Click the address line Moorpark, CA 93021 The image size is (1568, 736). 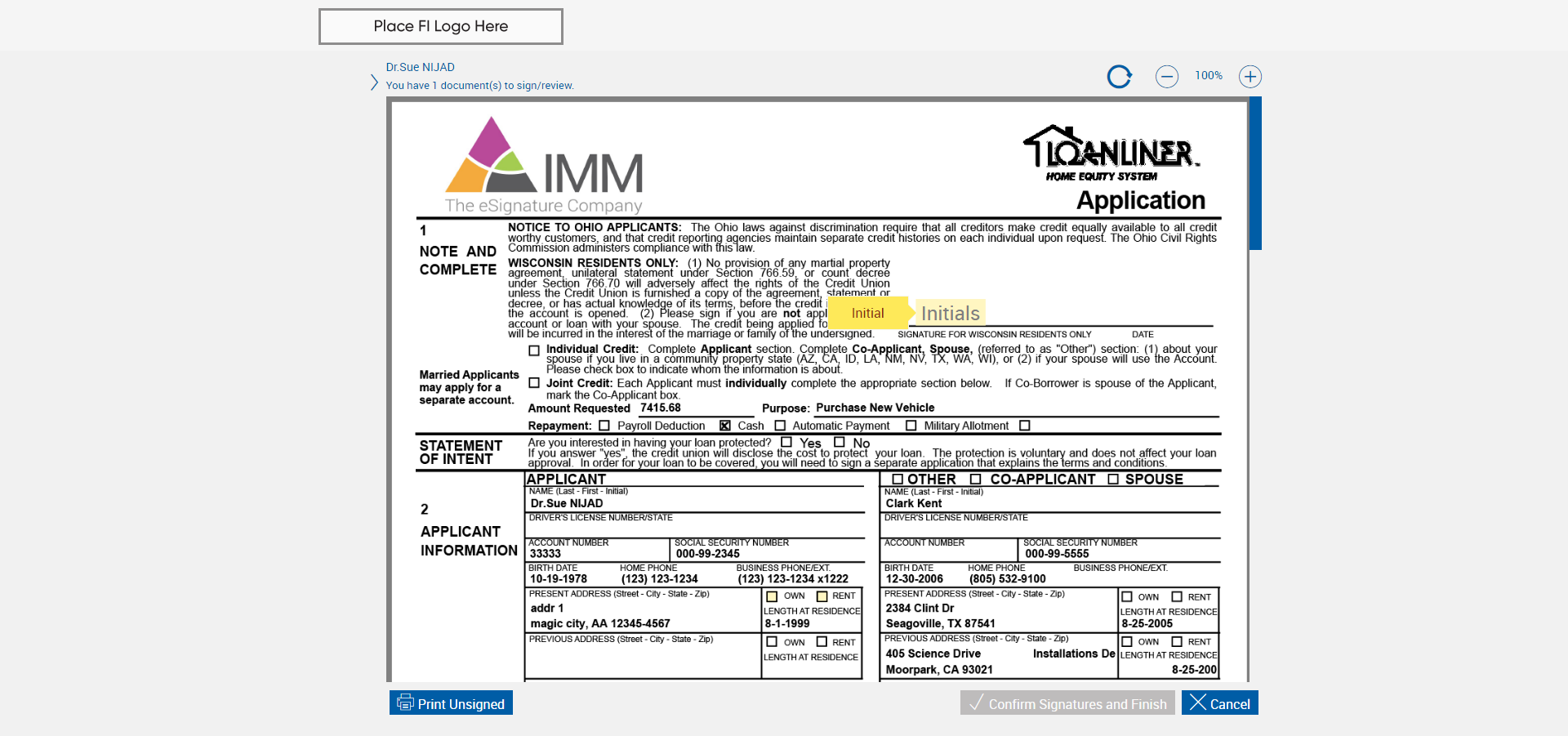(x=939, y=670)
